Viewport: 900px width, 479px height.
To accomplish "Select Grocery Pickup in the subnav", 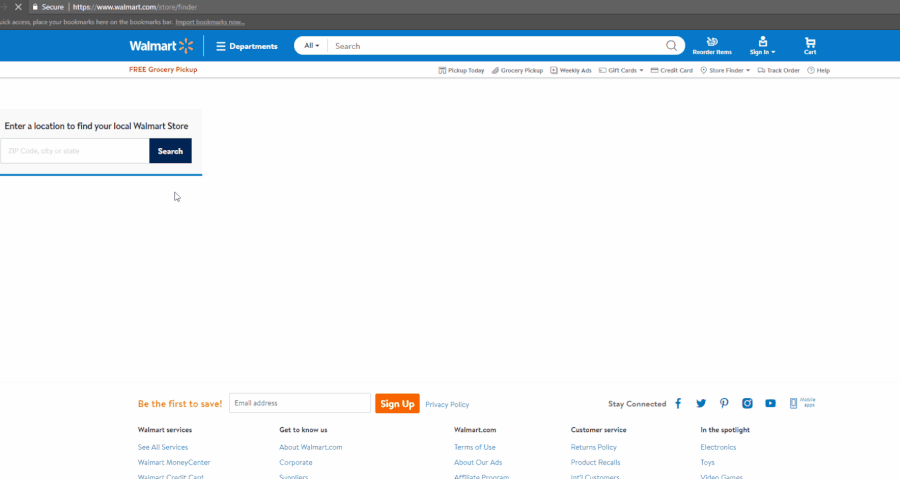I will (x=517, y=71).
